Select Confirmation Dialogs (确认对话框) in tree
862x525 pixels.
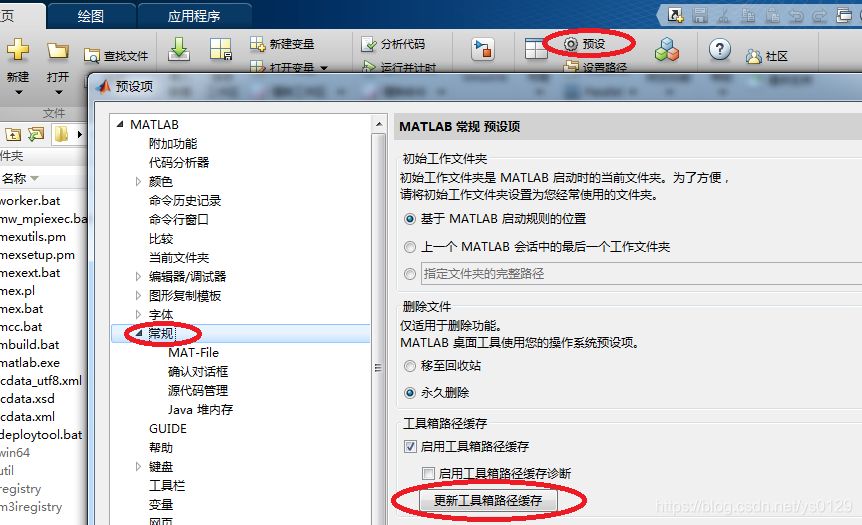click(198, 372)
